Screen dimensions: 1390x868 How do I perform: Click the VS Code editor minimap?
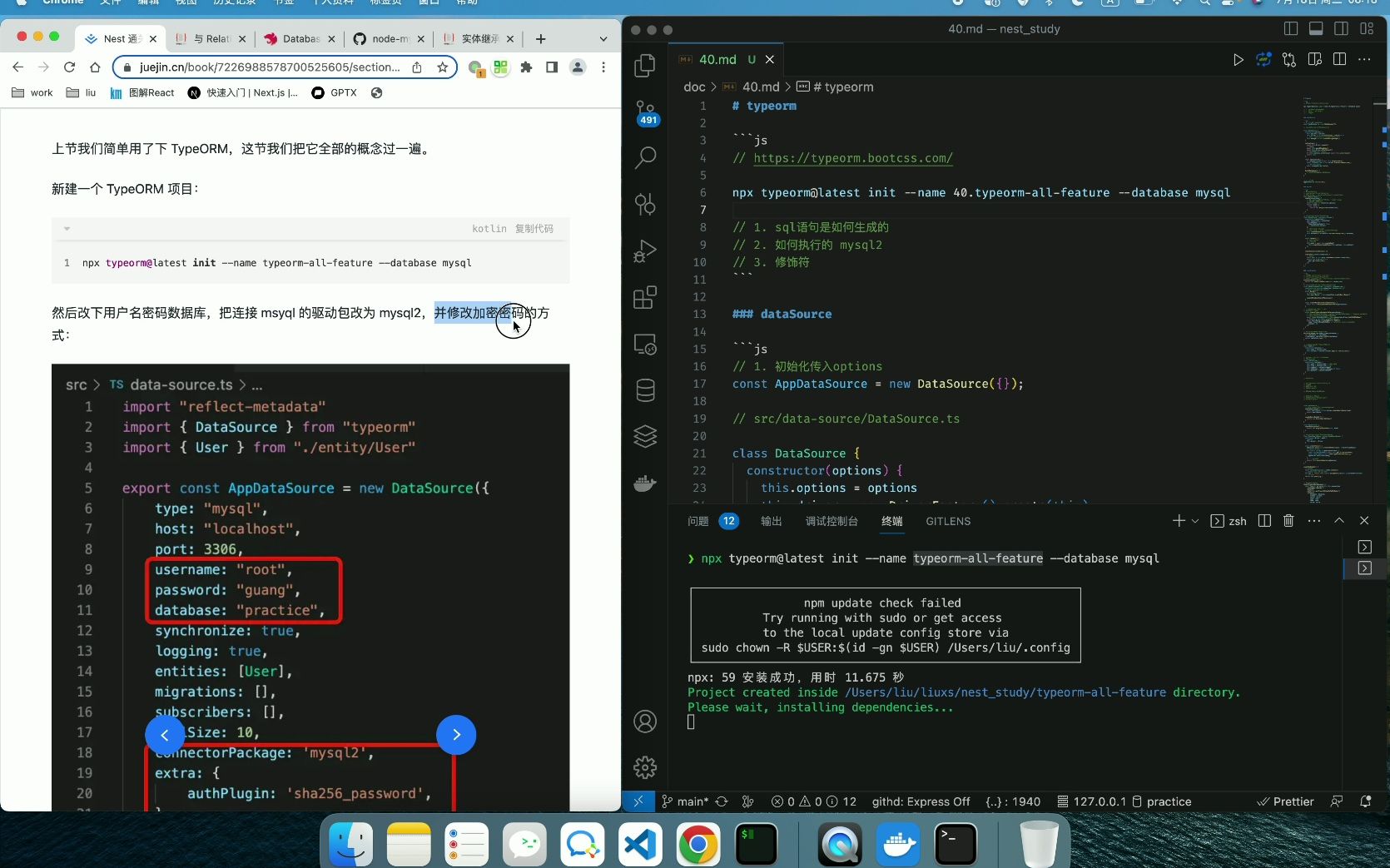click(1338, 300)
